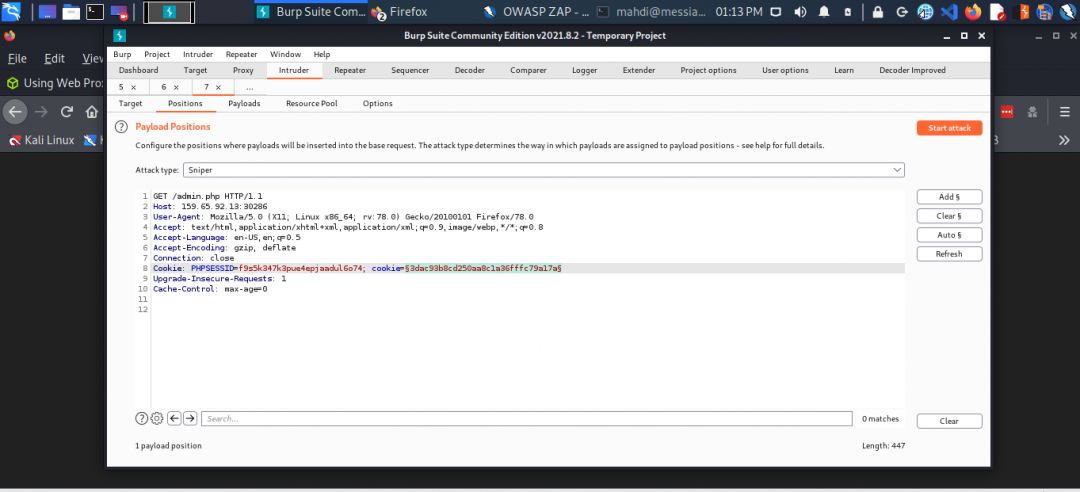This screenshot has height=492, width=1080.
Task: Click the Add § button
Action: pyautogui.click(x=949, y=197)
